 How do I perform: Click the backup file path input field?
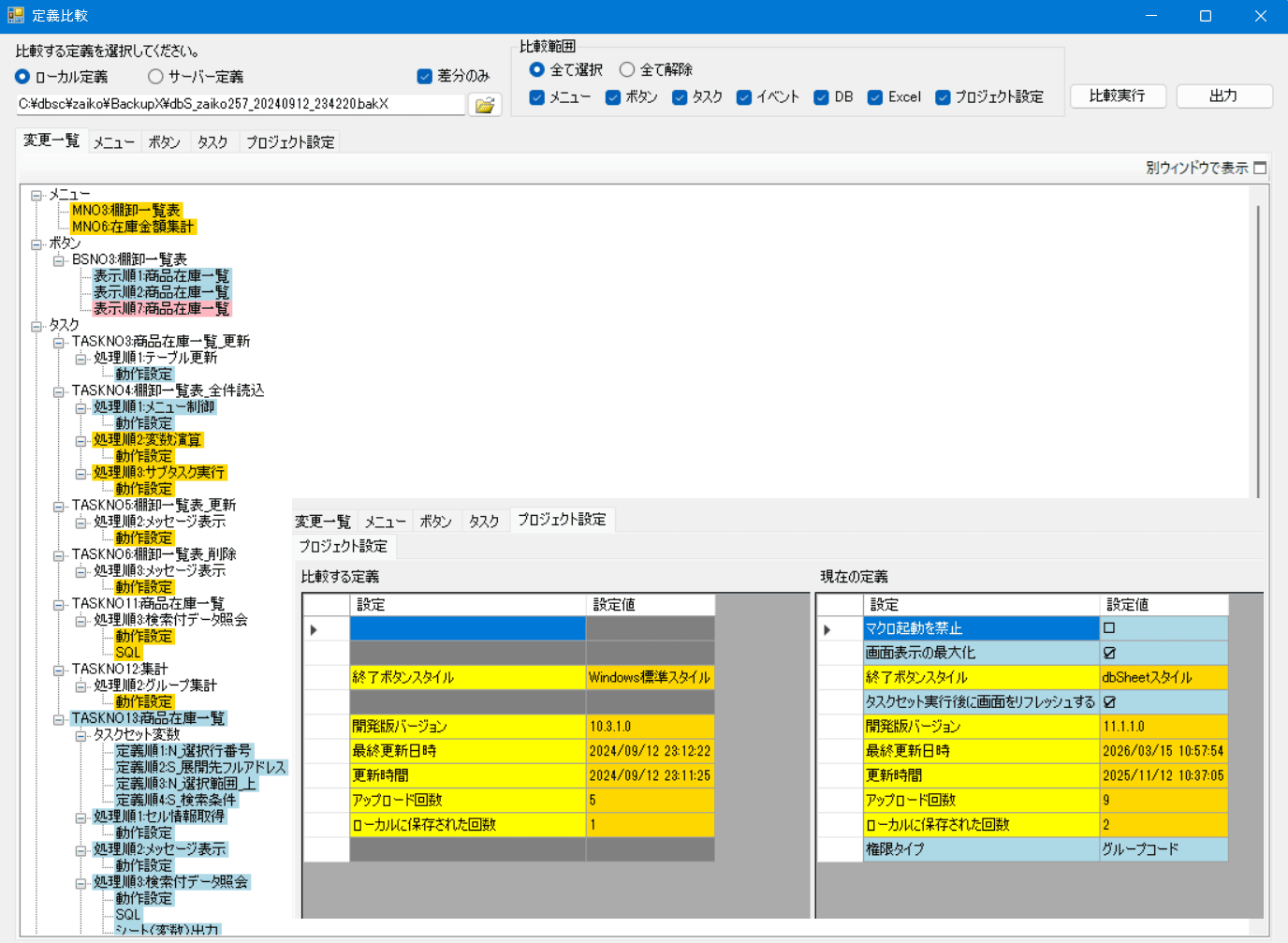pos(240,104)
